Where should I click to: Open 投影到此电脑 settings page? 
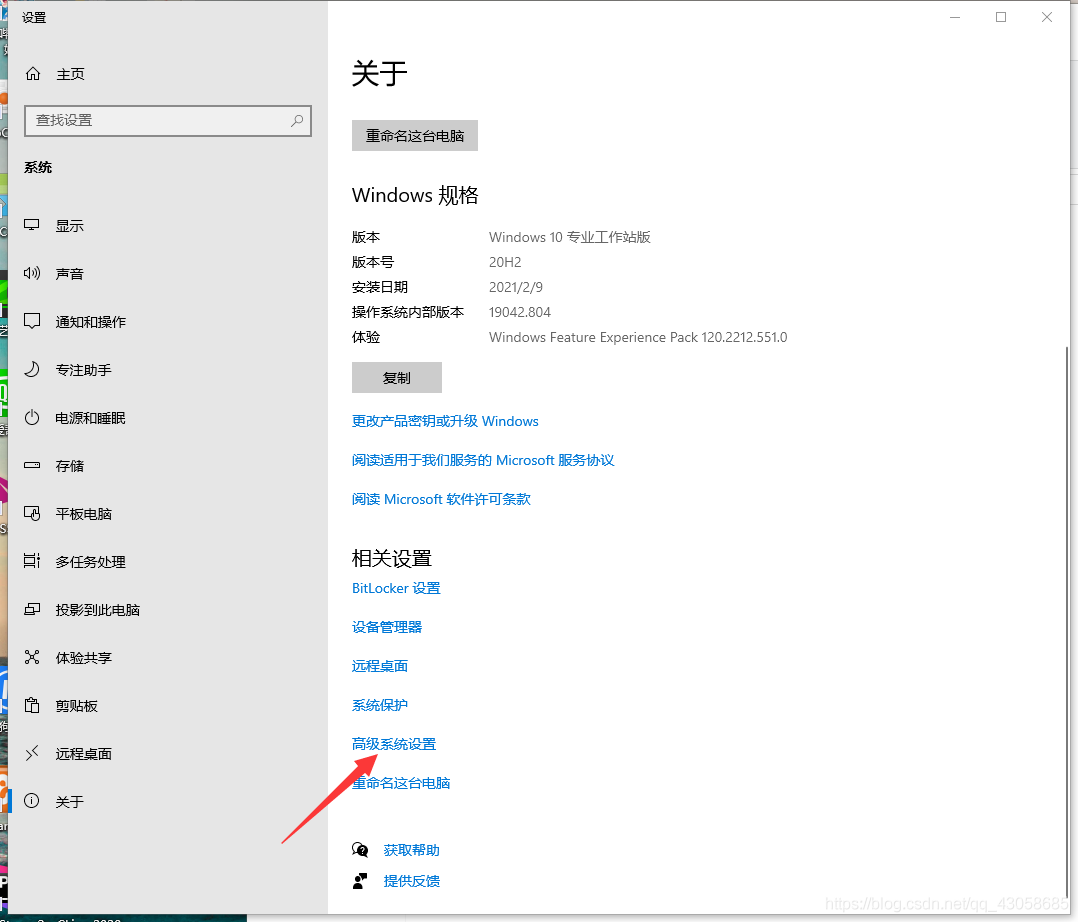coord(98,610)
